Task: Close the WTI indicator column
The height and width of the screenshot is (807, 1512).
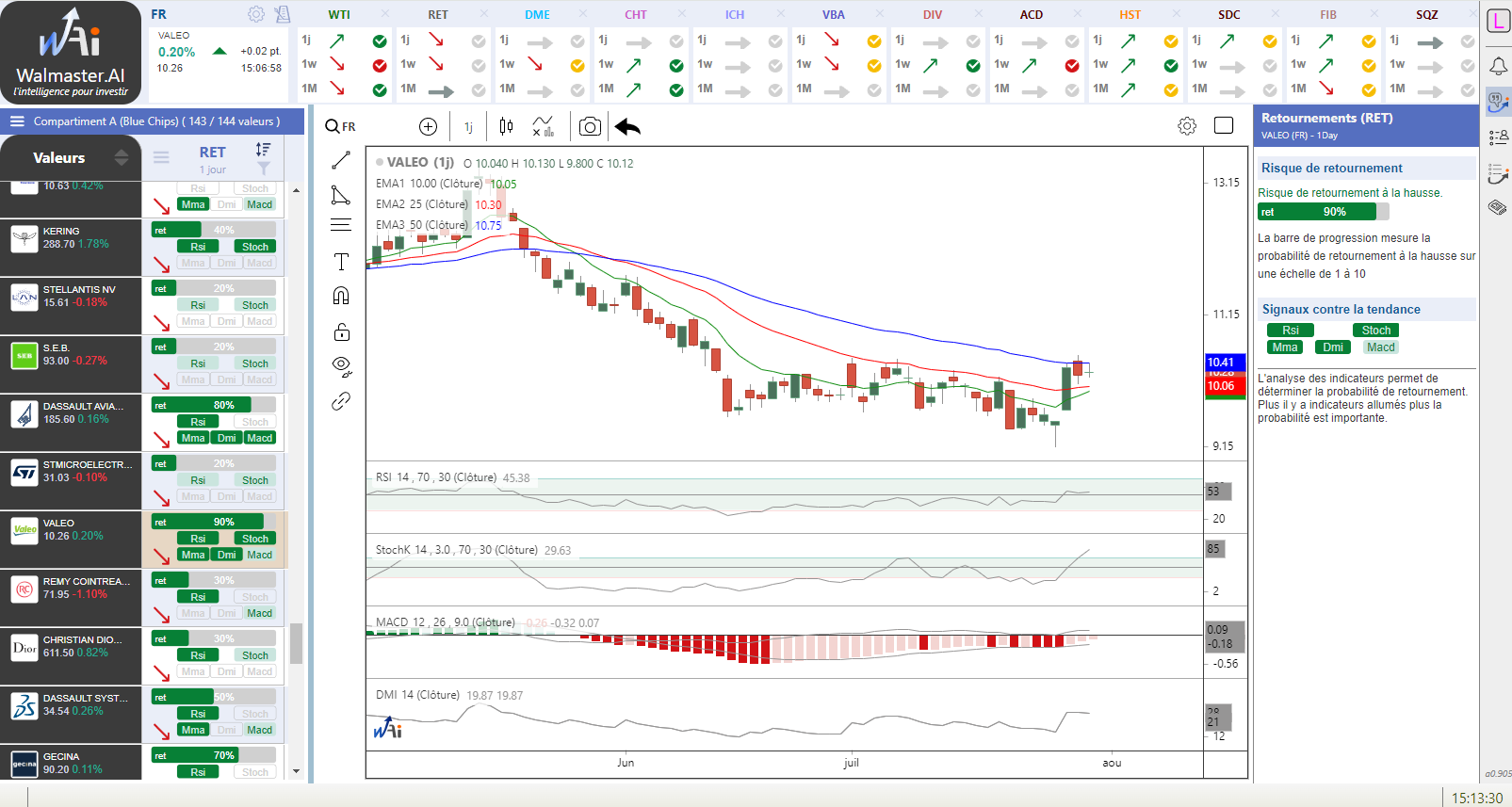Action: (385, 14)
